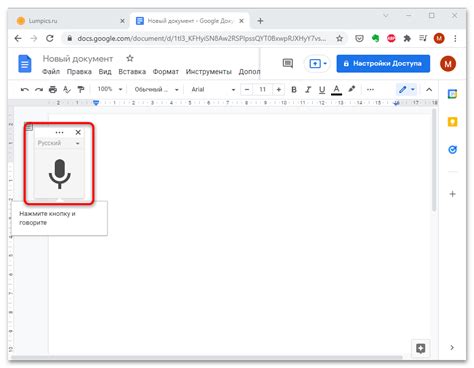Screen dimensions: 474x368
Task: Toggle bold formatting
Action: tap(294, 89)
